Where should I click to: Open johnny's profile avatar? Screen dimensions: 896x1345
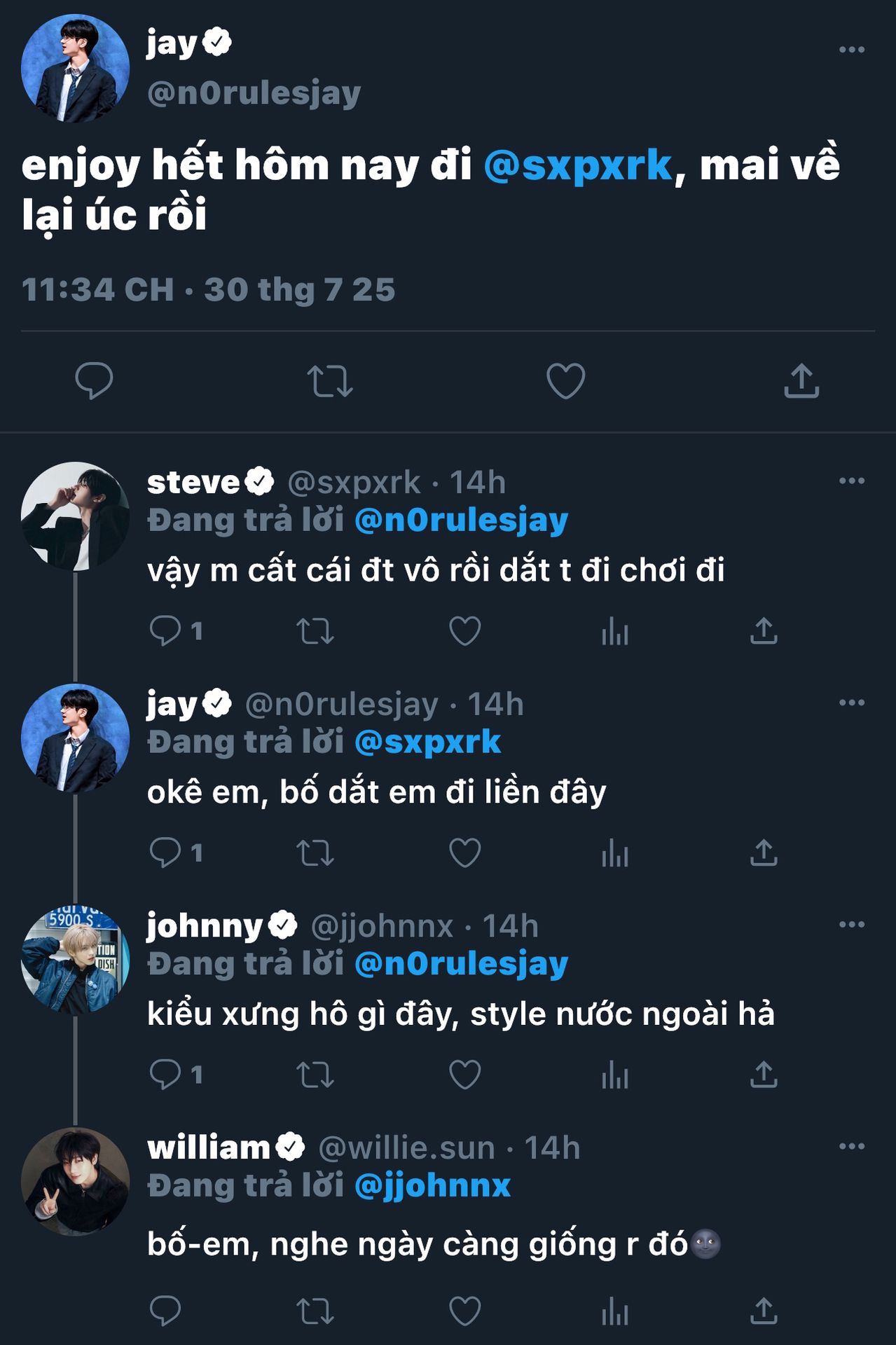point(75,960)
